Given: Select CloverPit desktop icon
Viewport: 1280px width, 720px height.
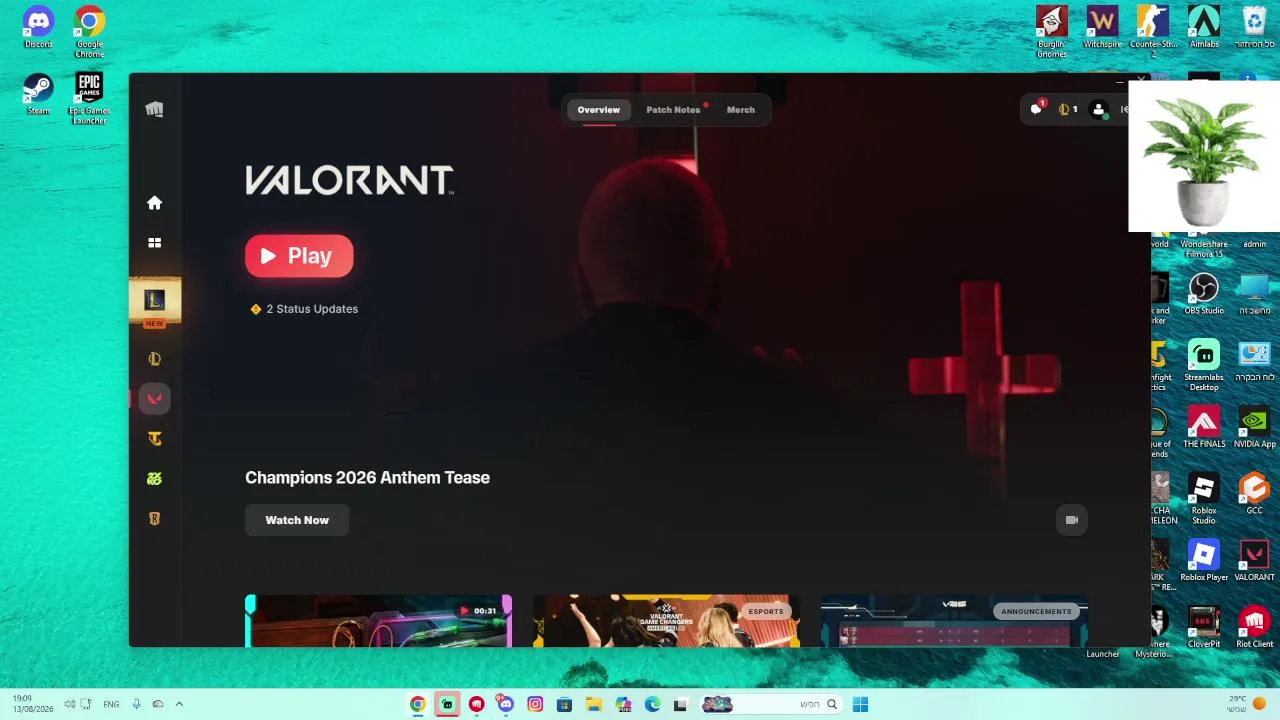Looking at the screenshot, I should (x=1204, y=628).
